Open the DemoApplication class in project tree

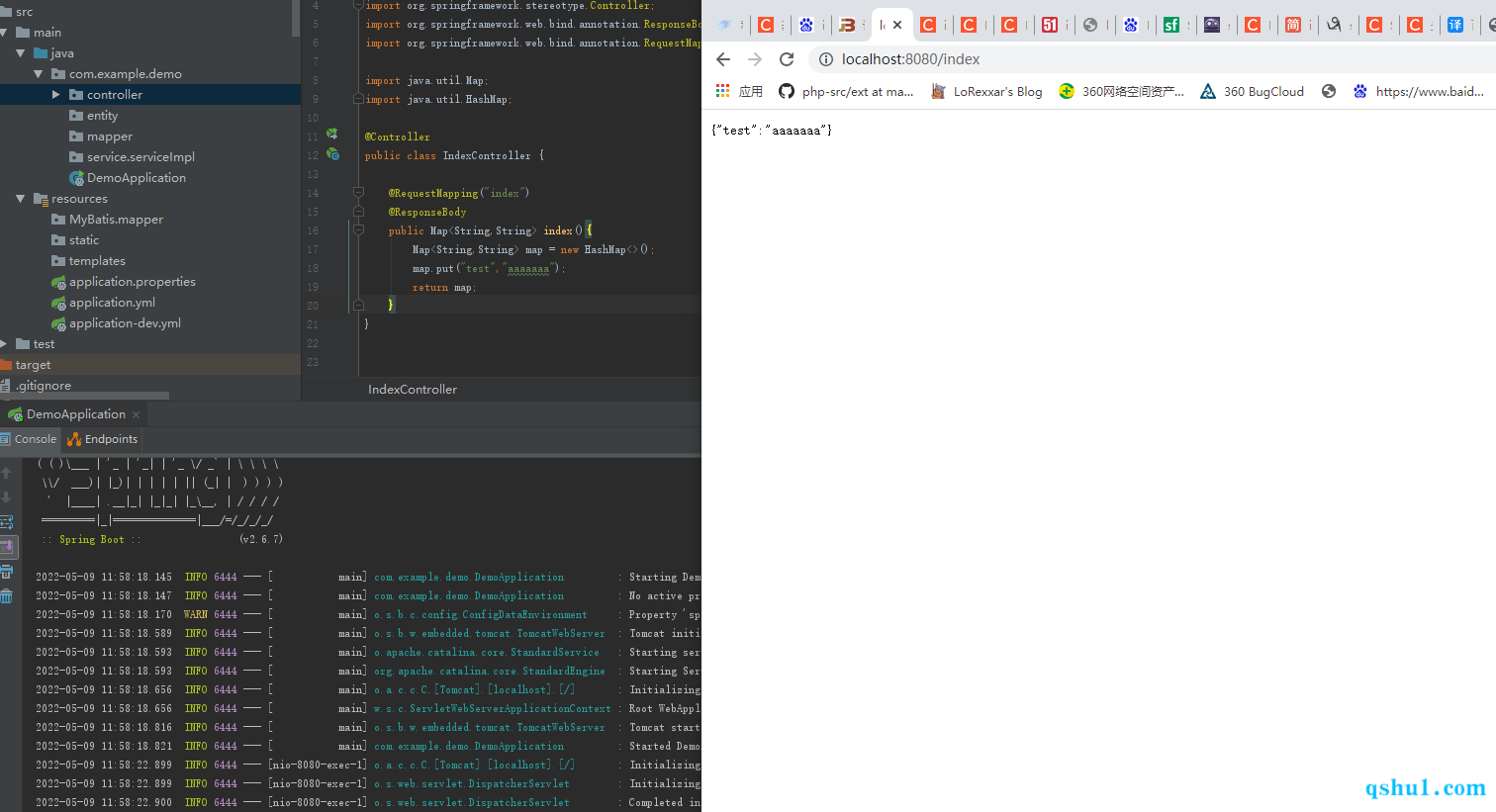click(x=128, y=178)
